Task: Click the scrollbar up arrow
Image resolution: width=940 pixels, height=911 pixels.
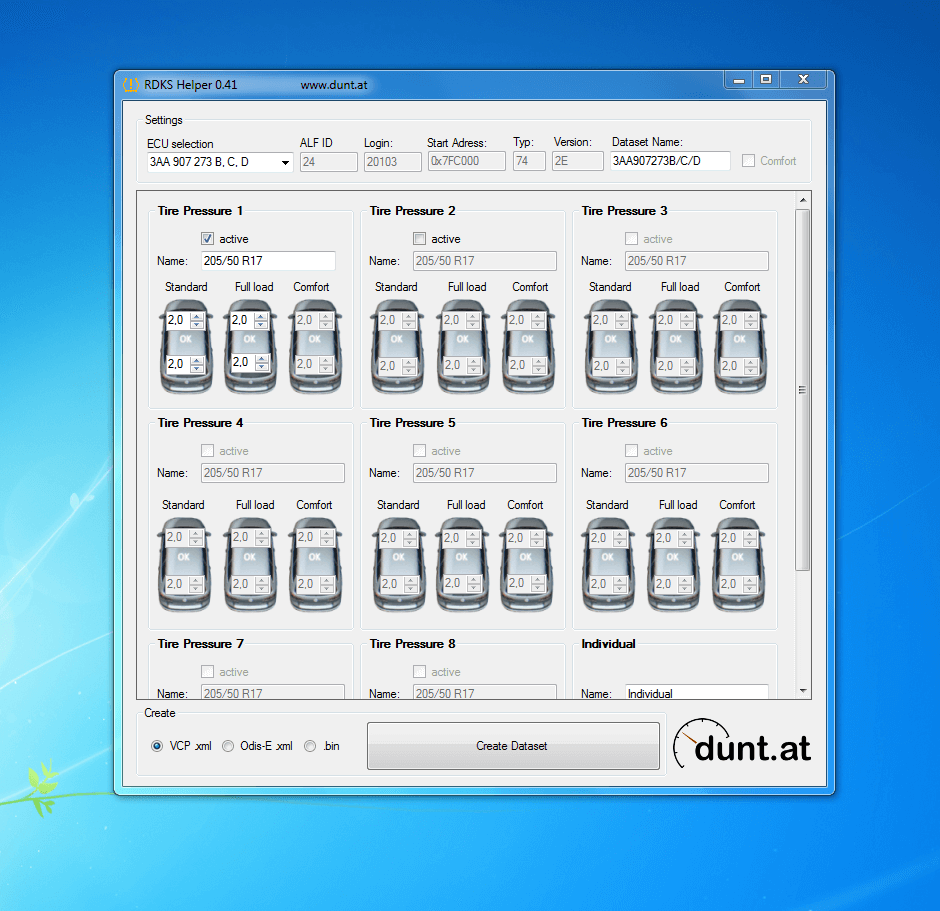Action: (x=803, y=200)
